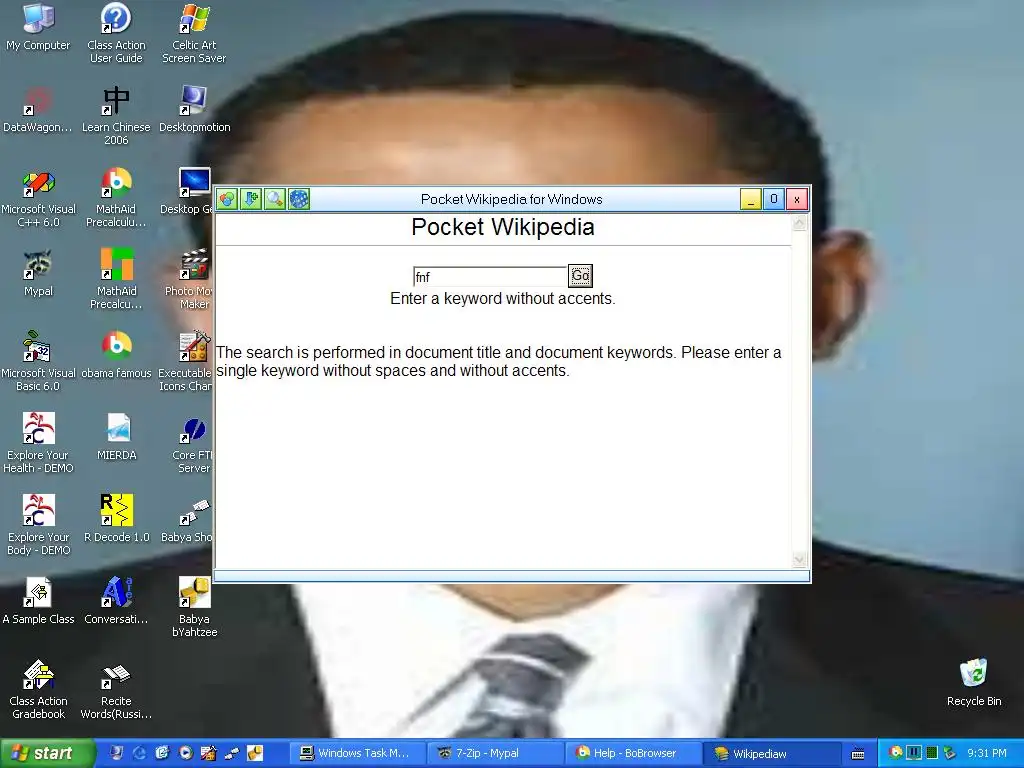This screenshot has width=1024, height=768.
Task: Select the Class Action User Guide icon
Action: (116, 33)
